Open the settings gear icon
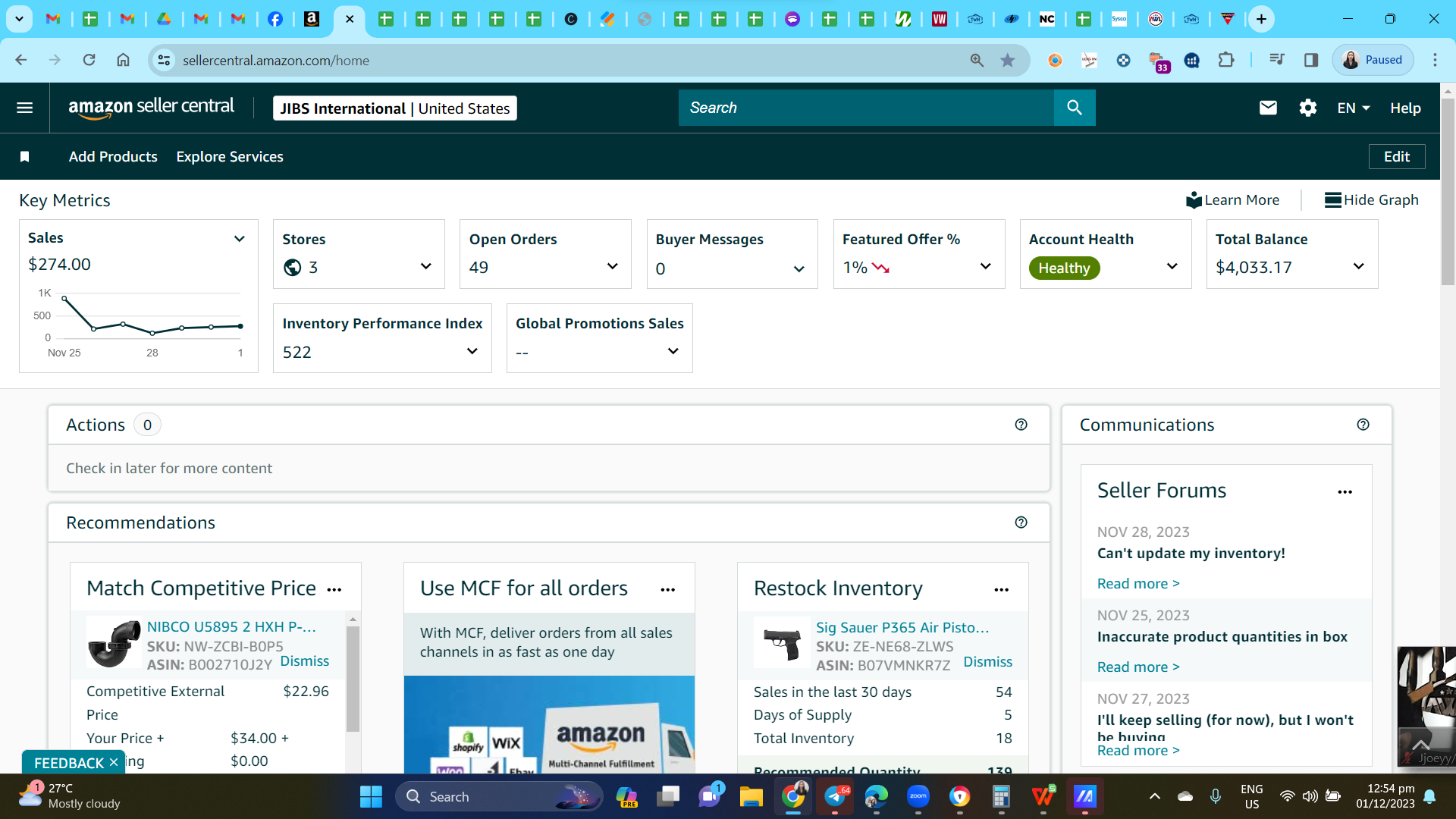Screen dimensions: 1456x819 (1308, 108)
